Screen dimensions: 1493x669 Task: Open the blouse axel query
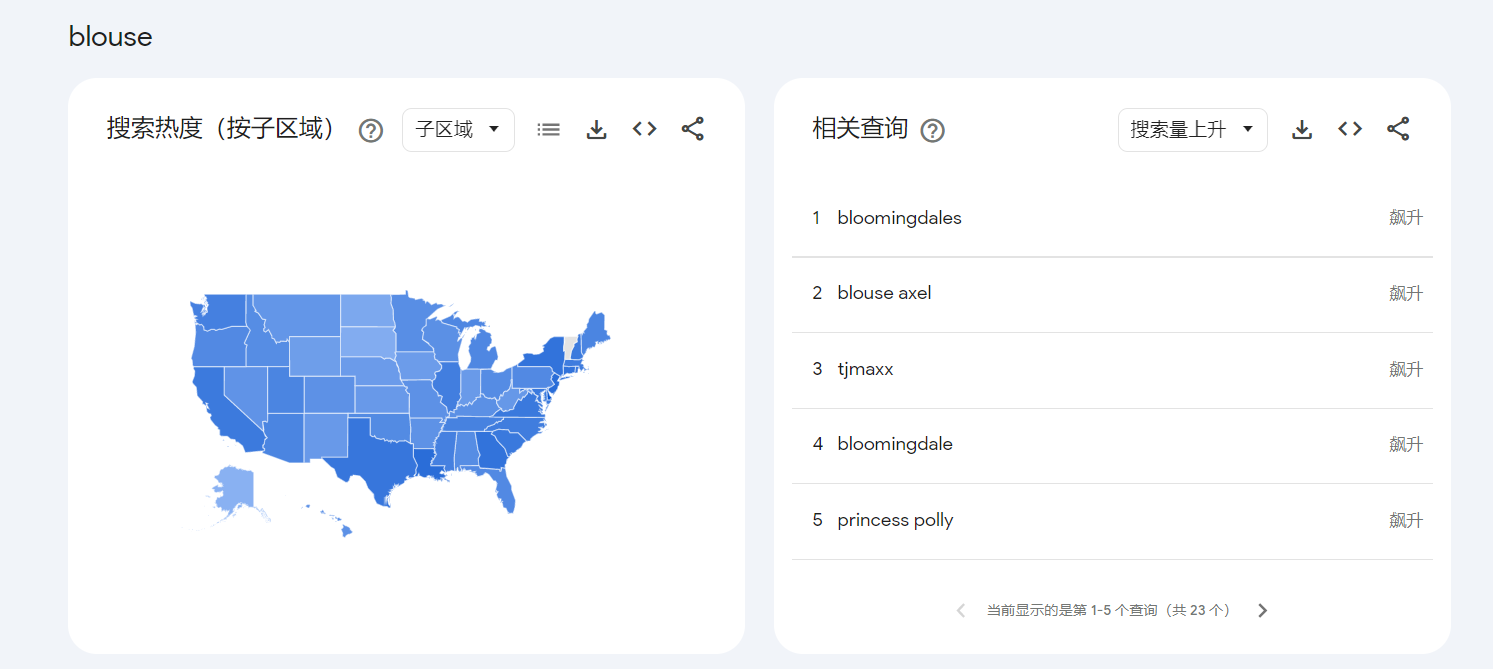pyautogui.click(x=1112, y=294)
